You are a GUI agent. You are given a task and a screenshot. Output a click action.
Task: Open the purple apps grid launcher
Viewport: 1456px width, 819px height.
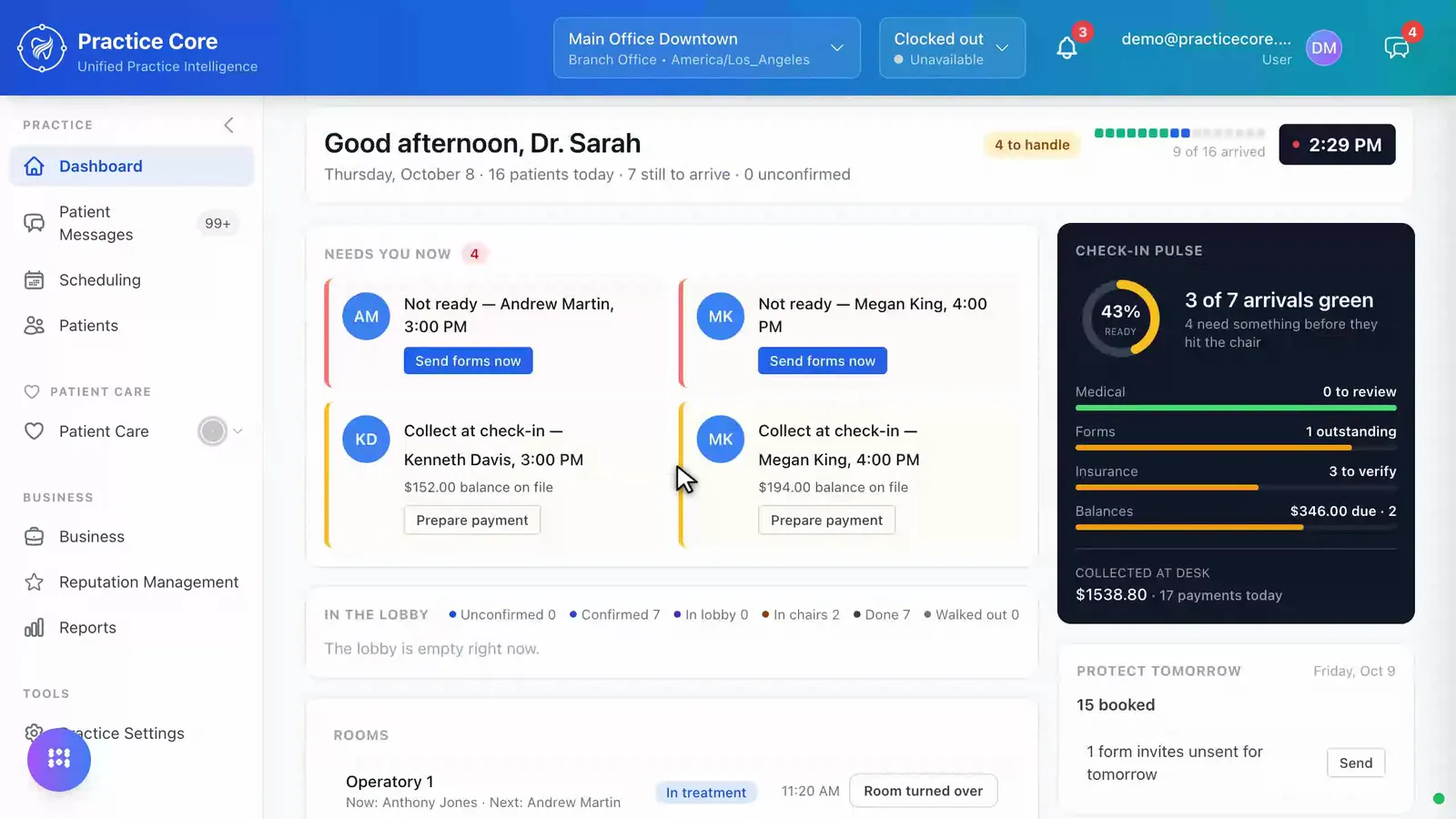tap(59, 759)
